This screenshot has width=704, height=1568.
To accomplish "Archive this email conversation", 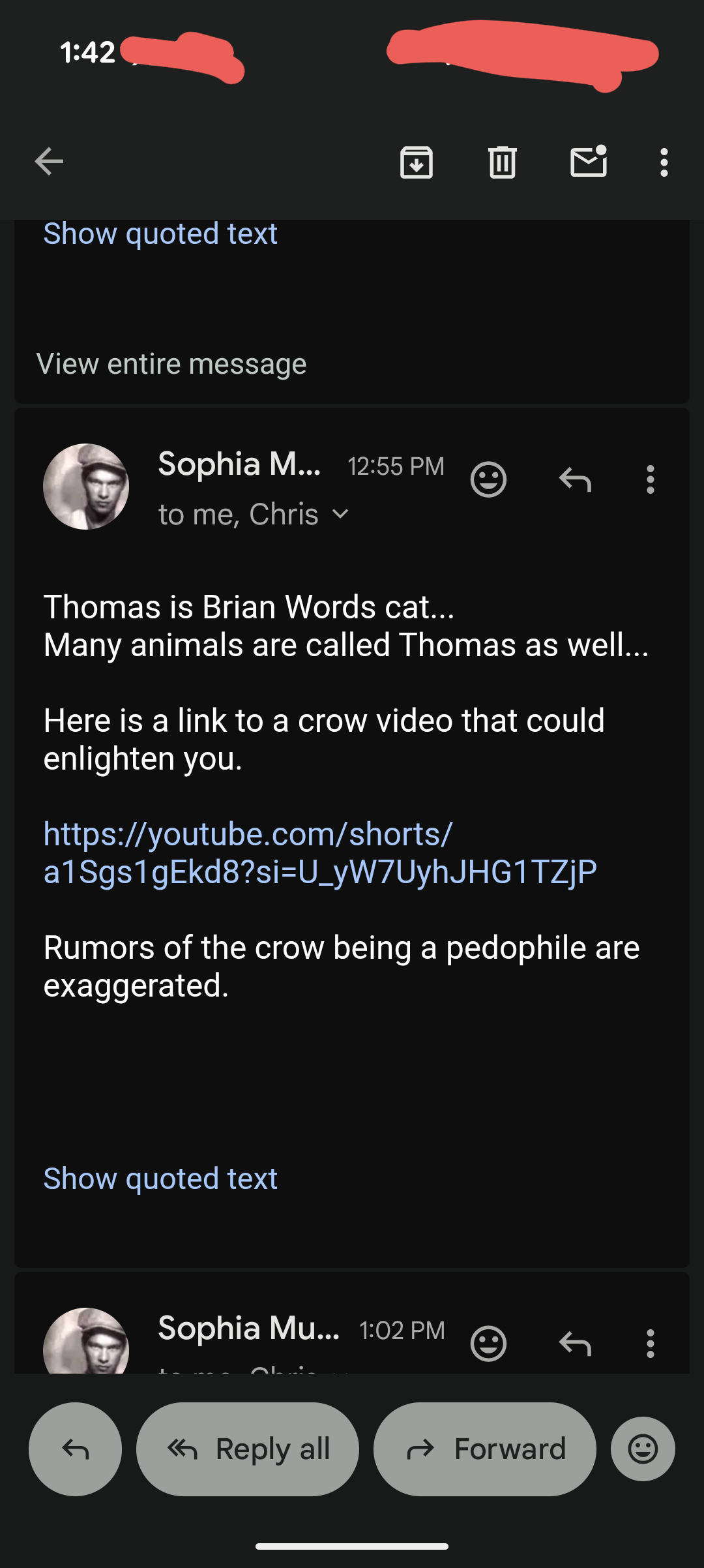I will [x=417, y=162].
